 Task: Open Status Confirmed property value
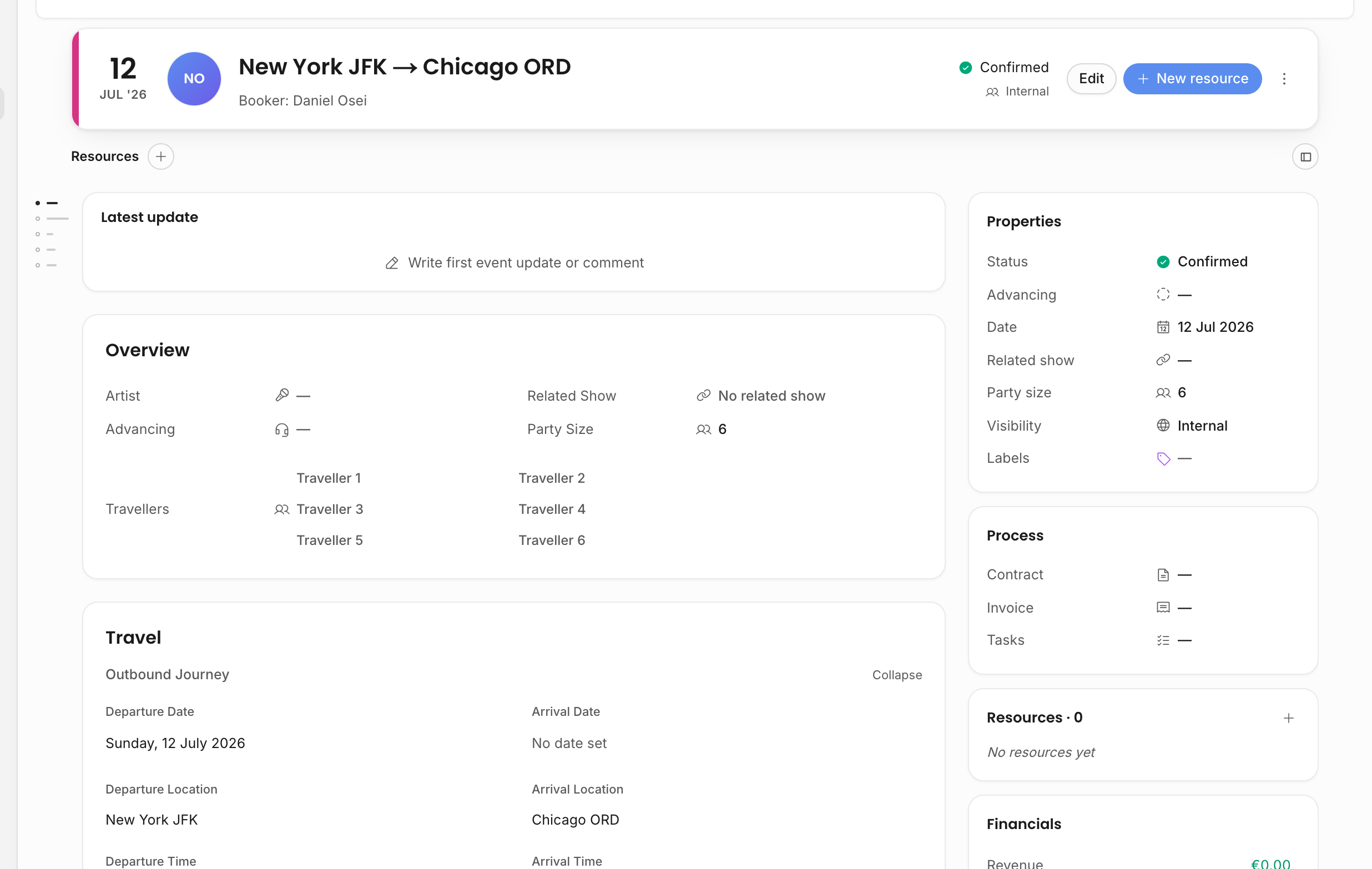1212,261
